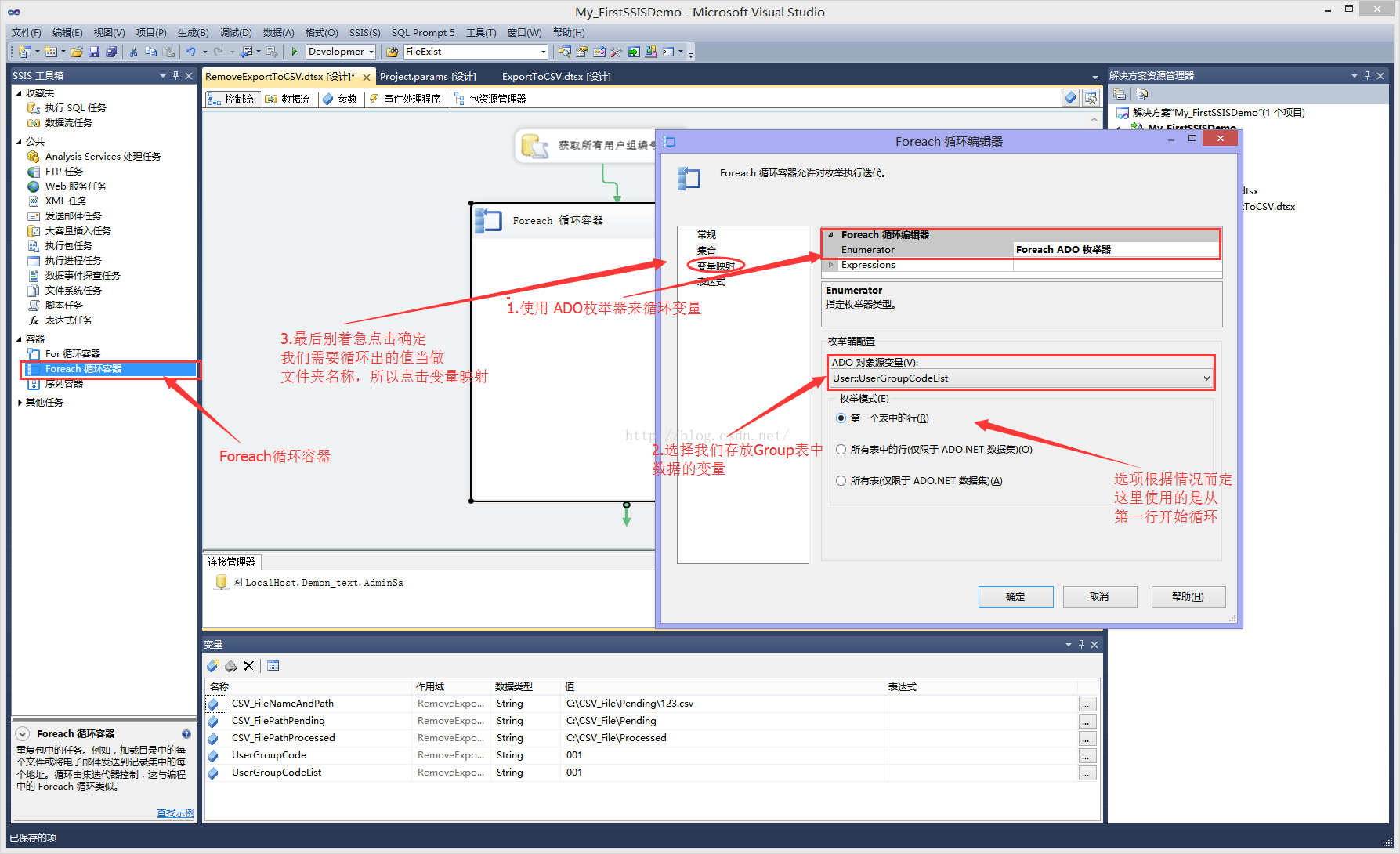Open the SSIS(S) menu
This screenshot has width=1400, height=854.
tap(364, 33)
